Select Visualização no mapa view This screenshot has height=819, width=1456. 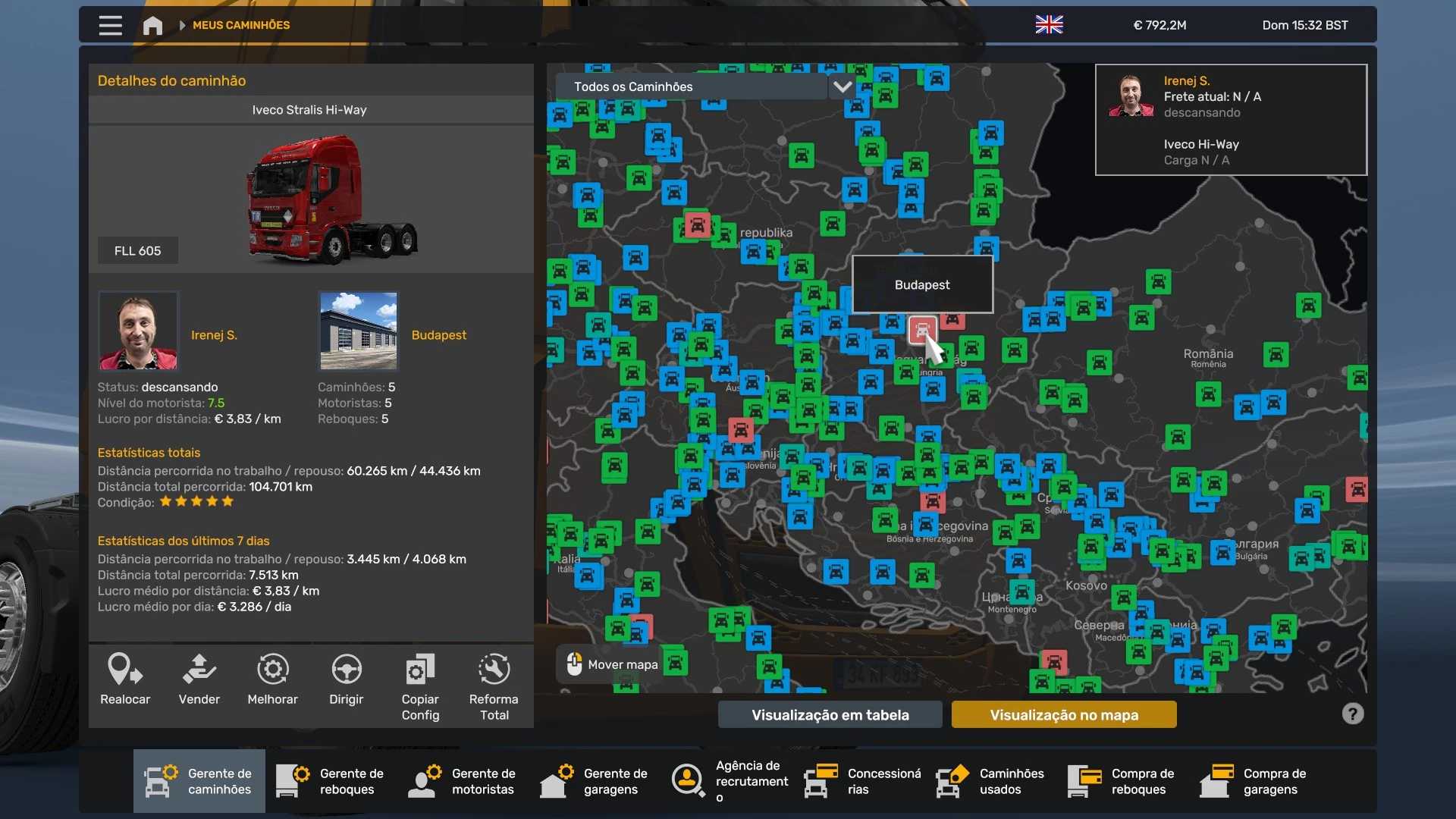(1063, 714)
